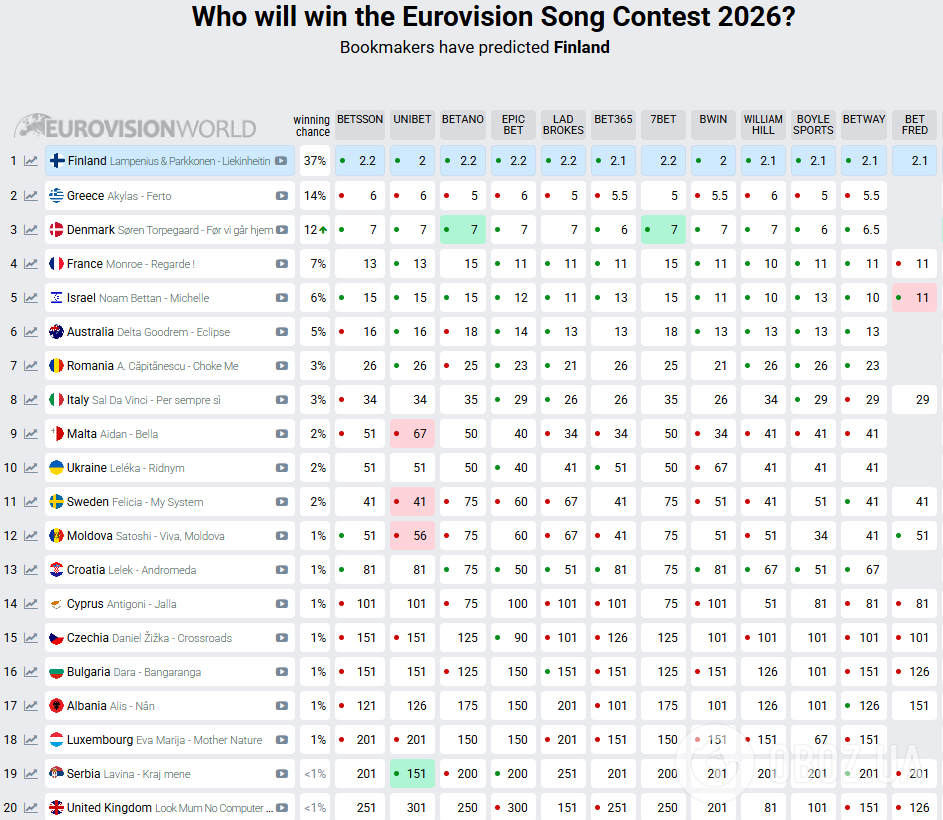
Task: Open Australia's odds history chart icon
Action: pyautogui.click(x=31, y=331)
